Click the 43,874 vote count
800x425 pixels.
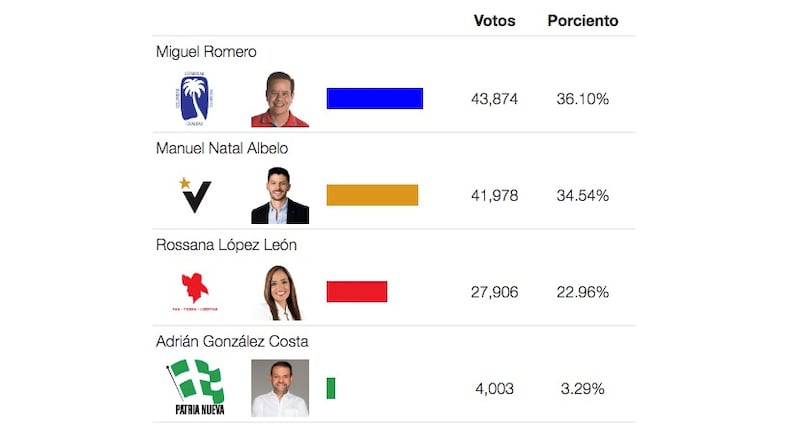pyautogui.click(x=494, y=99)
